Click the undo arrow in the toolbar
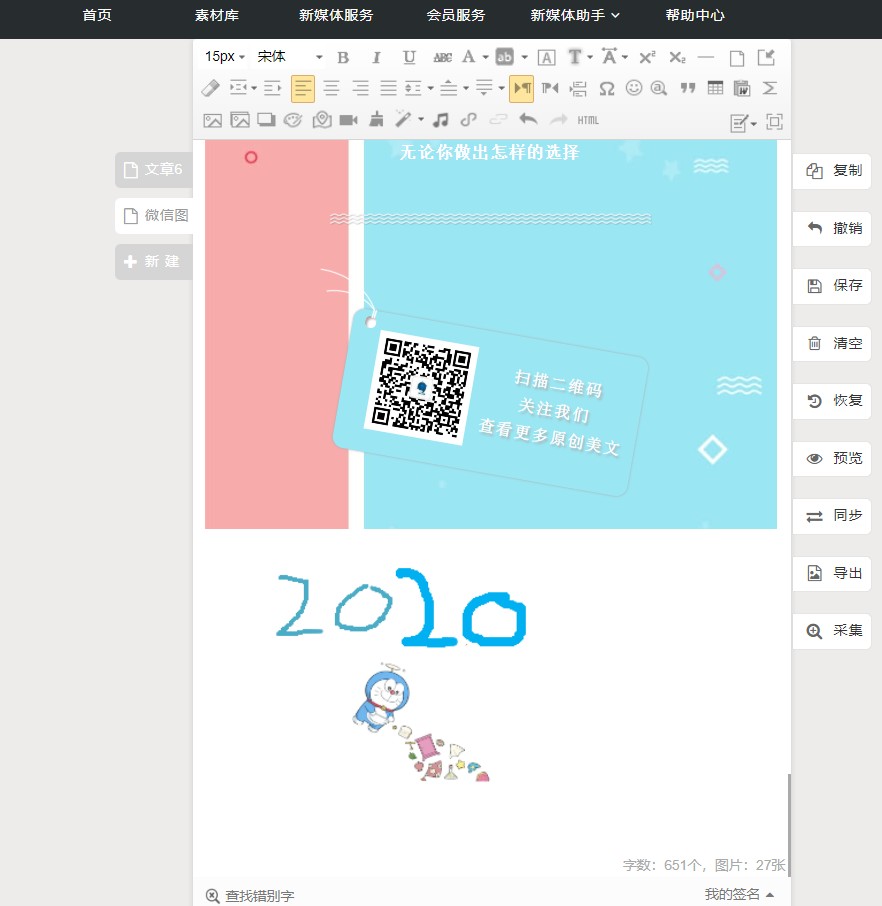The height and width of the screenshot is (906, 882). point(529,120)
